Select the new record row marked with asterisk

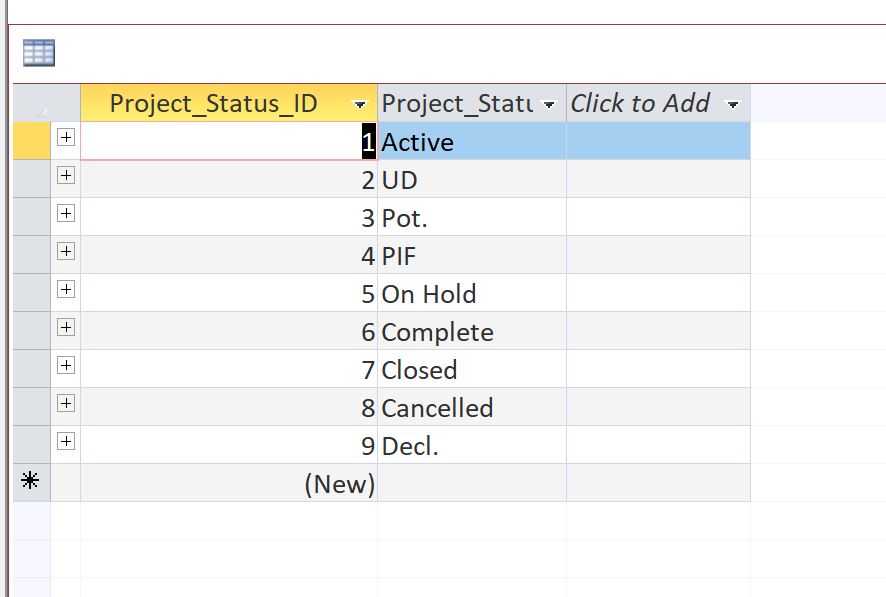(x=31, y=482)
